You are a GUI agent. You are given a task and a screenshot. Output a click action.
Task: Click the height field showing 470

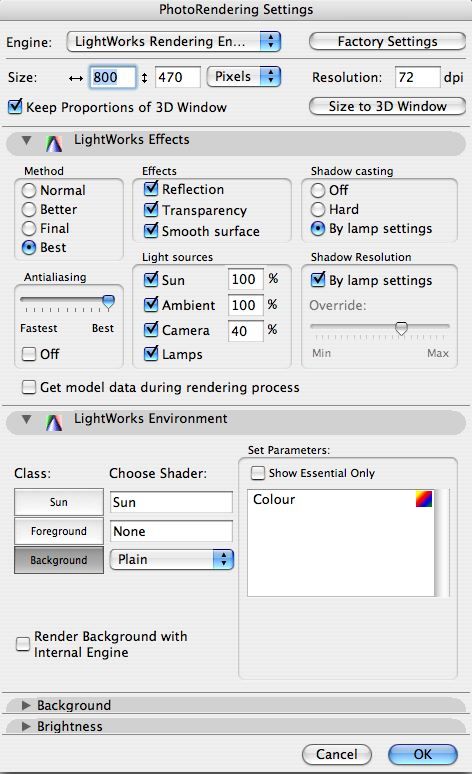pyautogui.click(x=178, y=77)
